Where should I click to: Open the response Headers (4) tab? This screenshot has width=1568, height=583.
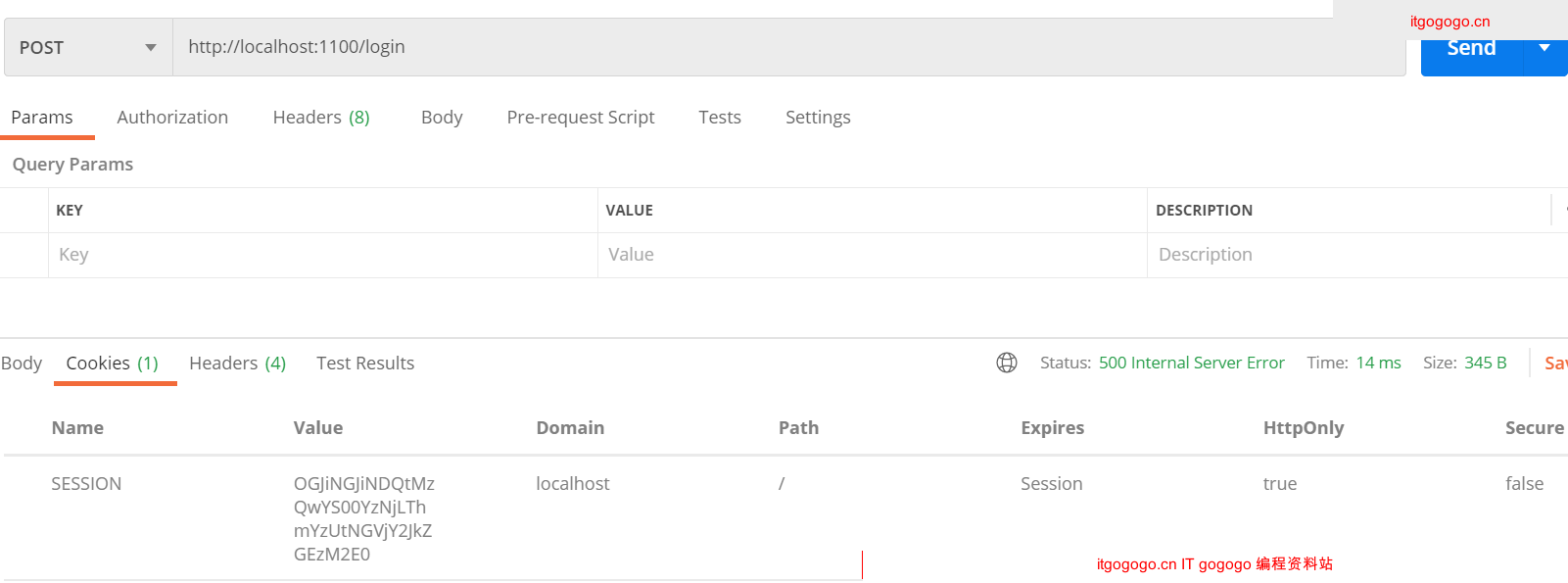click(238, 364)
